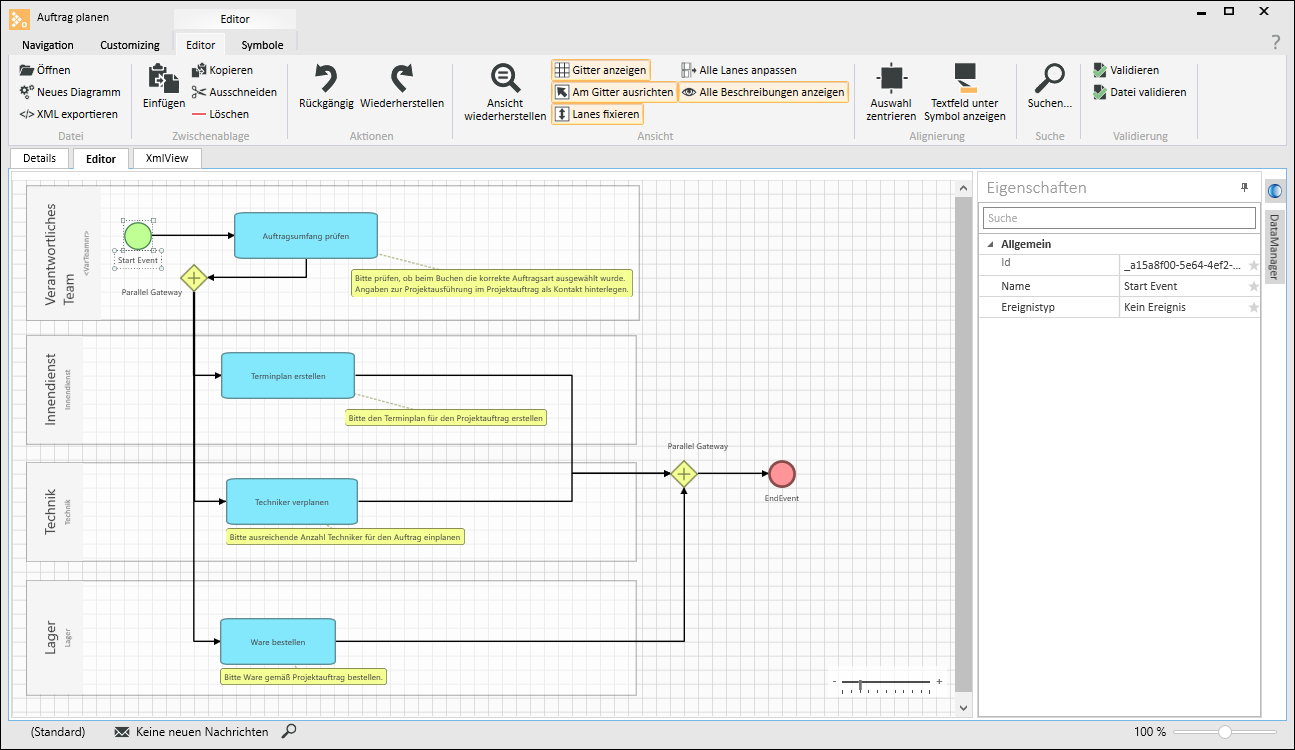Toggle Lanes fixieren
This screenshot has height=750, width=1295.
pyautogui.click(x=596, y=114)
